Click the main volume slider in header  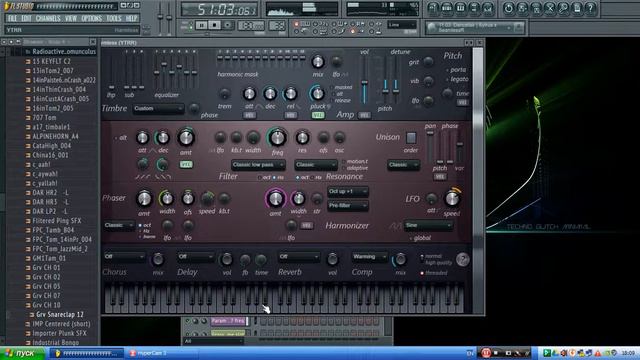click(160, 16)
